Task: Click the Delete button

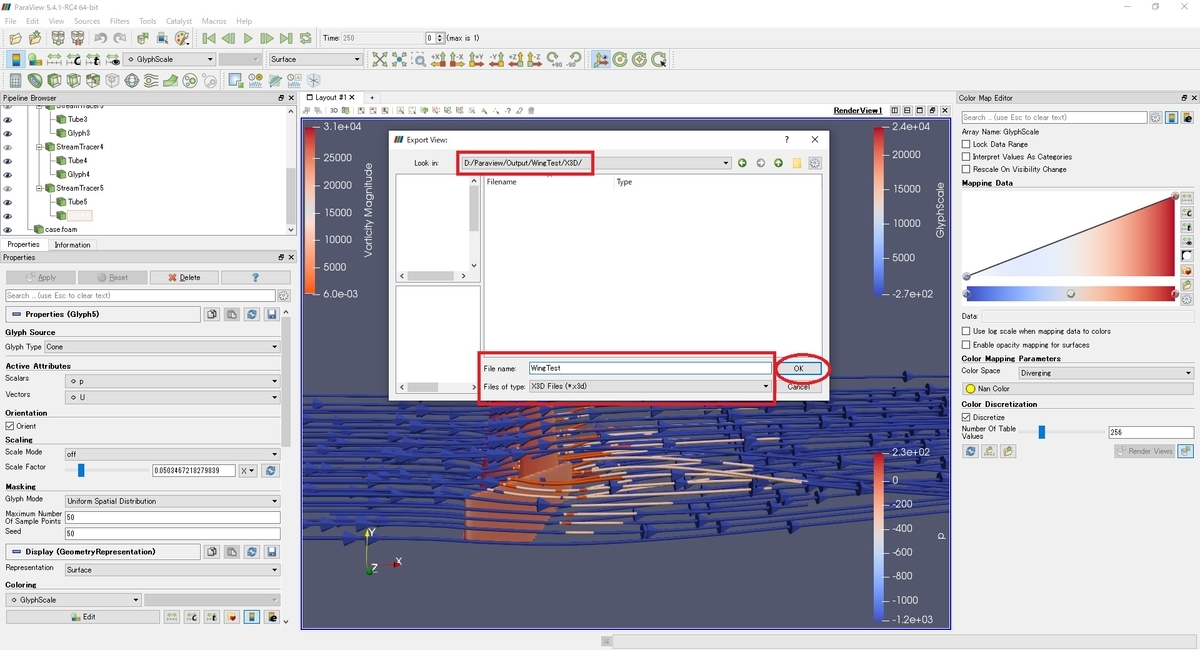Action: click(x=183, y=277)
